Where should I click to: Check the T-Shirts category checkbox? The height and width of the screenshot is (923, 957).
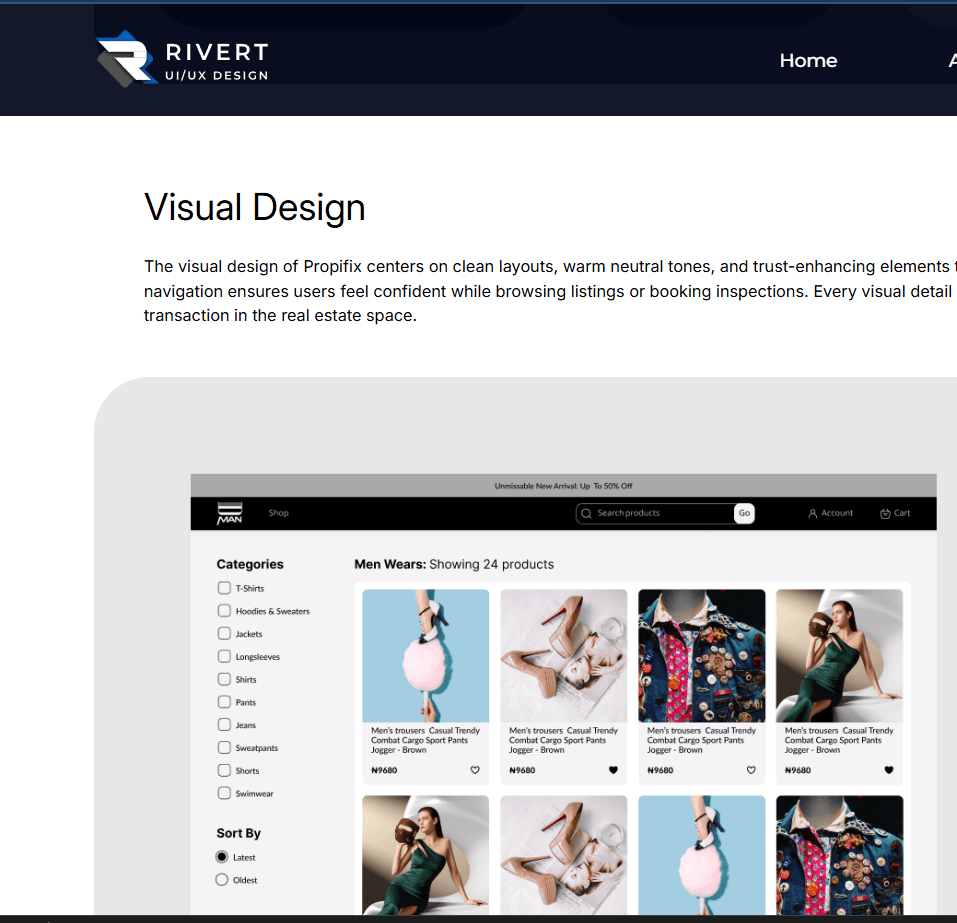pyautogui.click(x=224, y=588)
